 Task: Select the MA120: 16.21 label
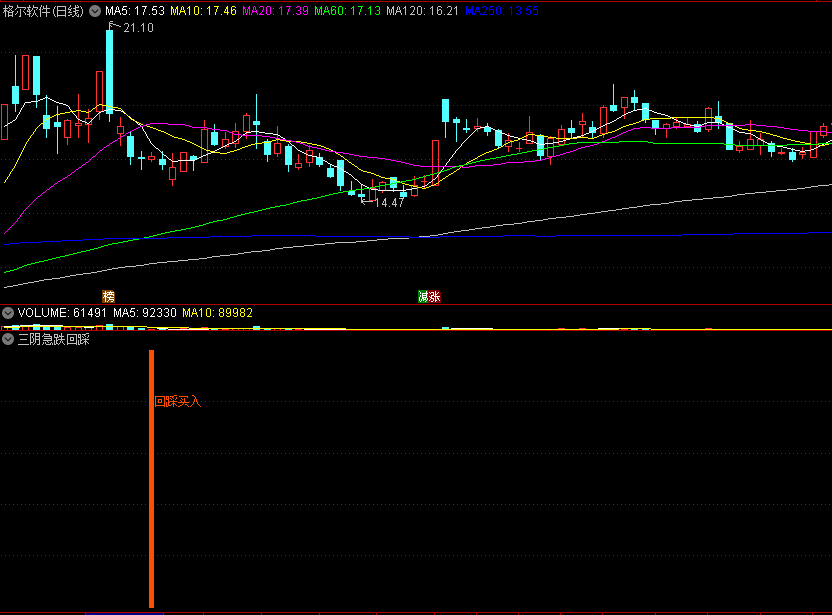(422, 11)
